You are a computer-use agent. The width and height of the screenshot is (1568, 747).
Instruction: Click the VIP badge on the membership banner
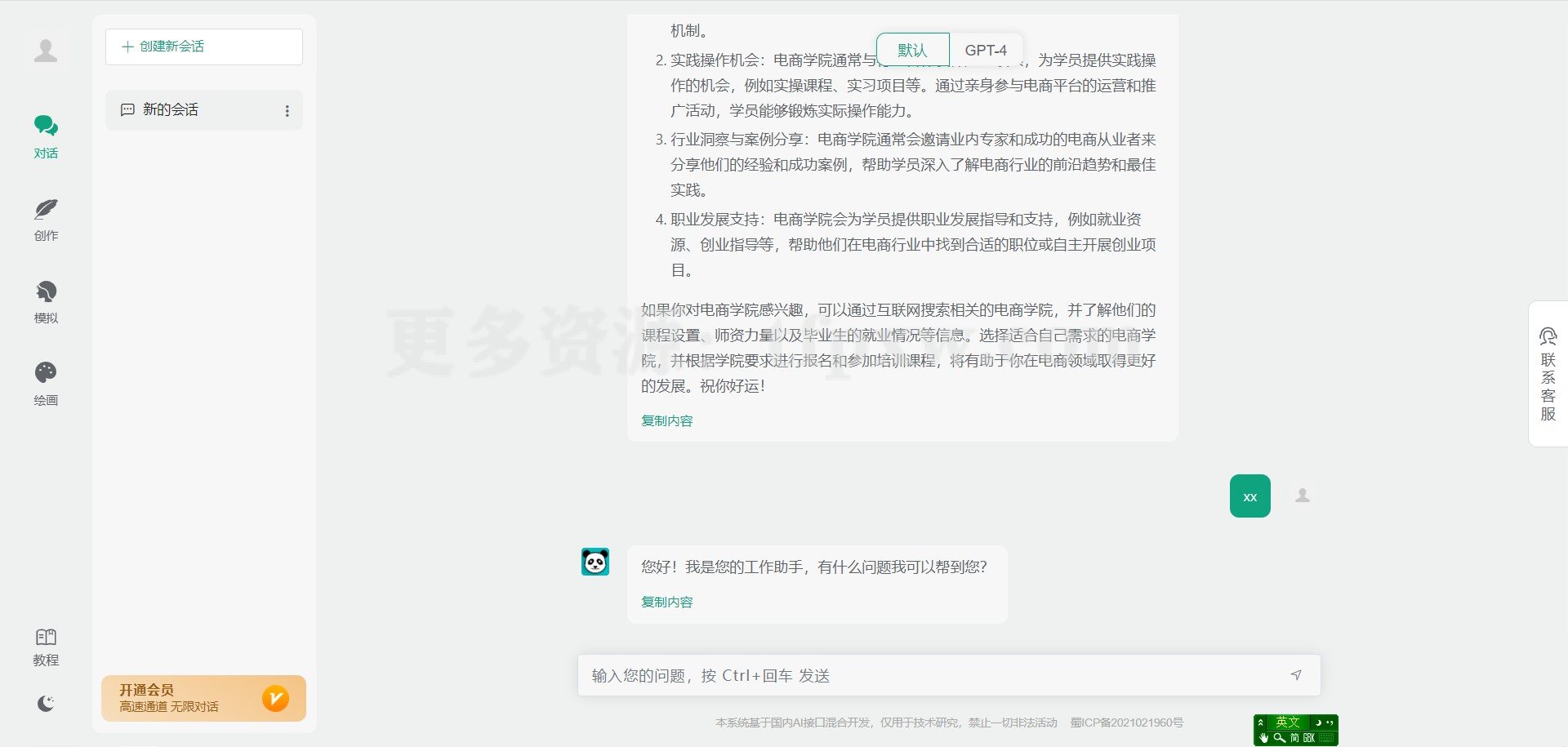pos(275,698)
